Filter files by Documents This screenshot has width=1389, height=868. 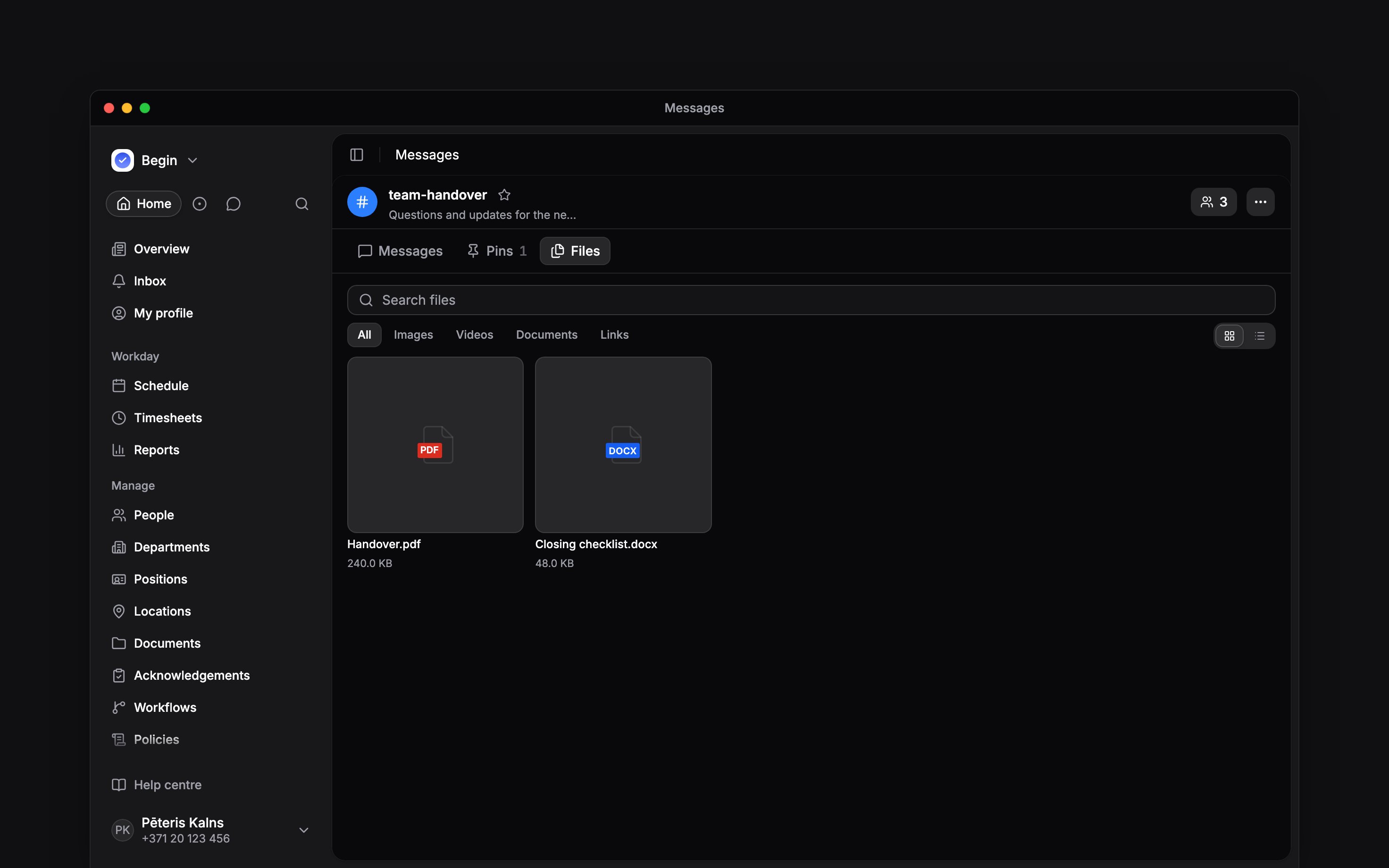[546, 334]
